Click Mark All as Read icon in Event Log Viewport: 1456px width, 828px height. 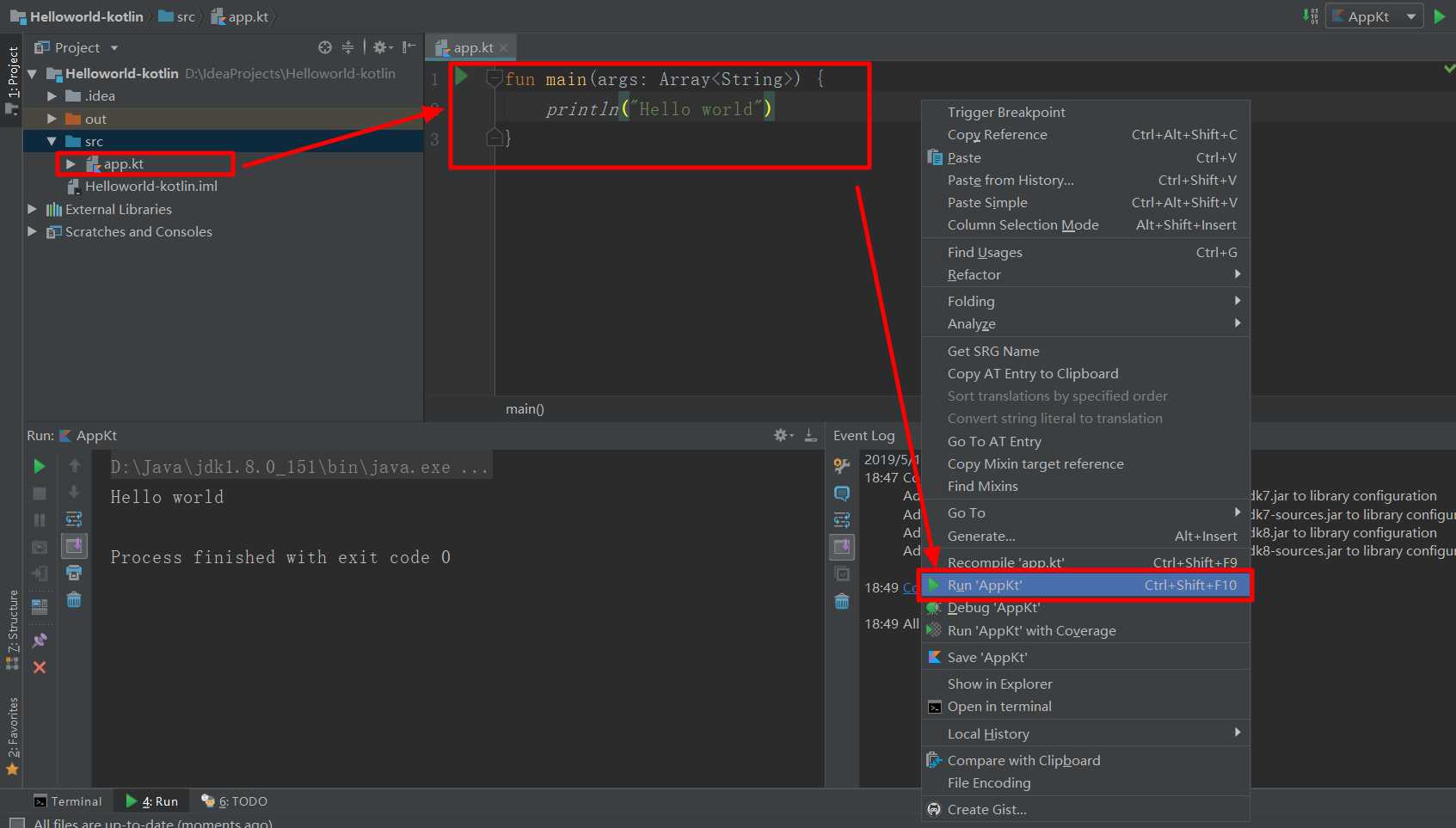pyautogui.click(x=842, y=573)
